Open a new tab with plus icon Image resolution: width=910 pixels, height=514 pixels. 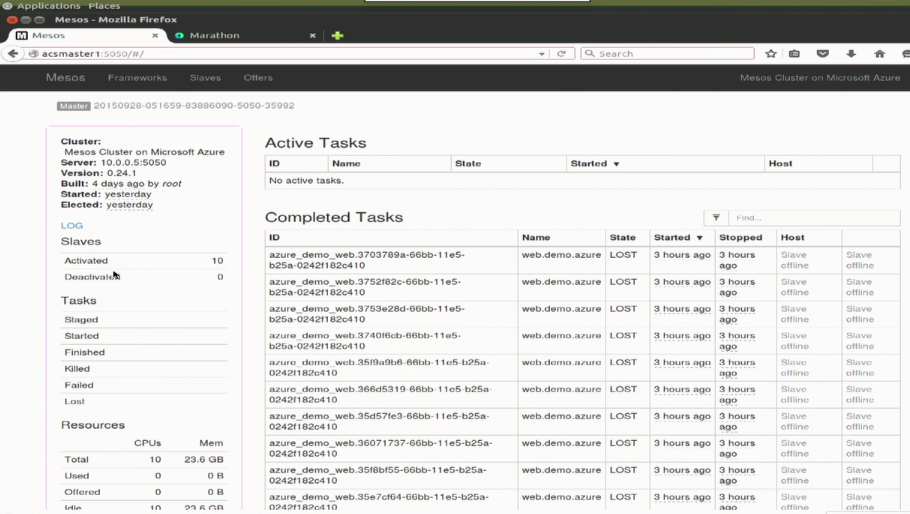tap(337, 35)
